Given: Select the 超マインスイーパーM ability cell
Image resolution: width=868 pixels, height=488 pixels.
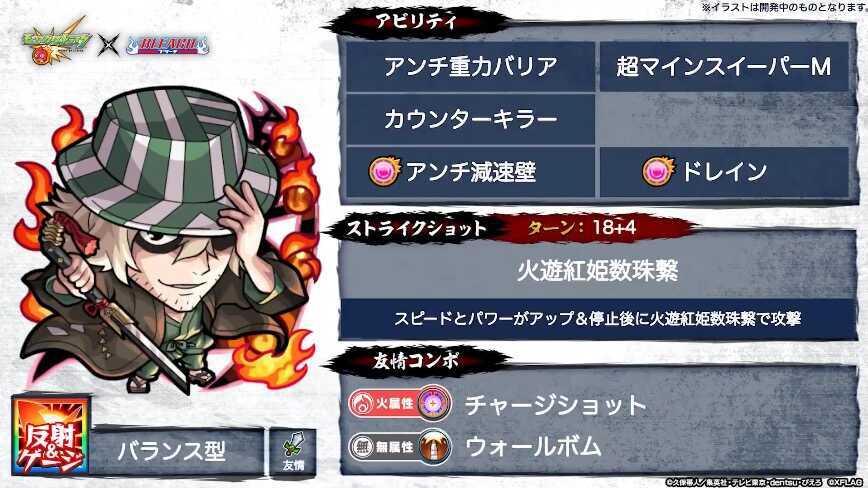Looking at the screenshot, I should coord(724,66).
